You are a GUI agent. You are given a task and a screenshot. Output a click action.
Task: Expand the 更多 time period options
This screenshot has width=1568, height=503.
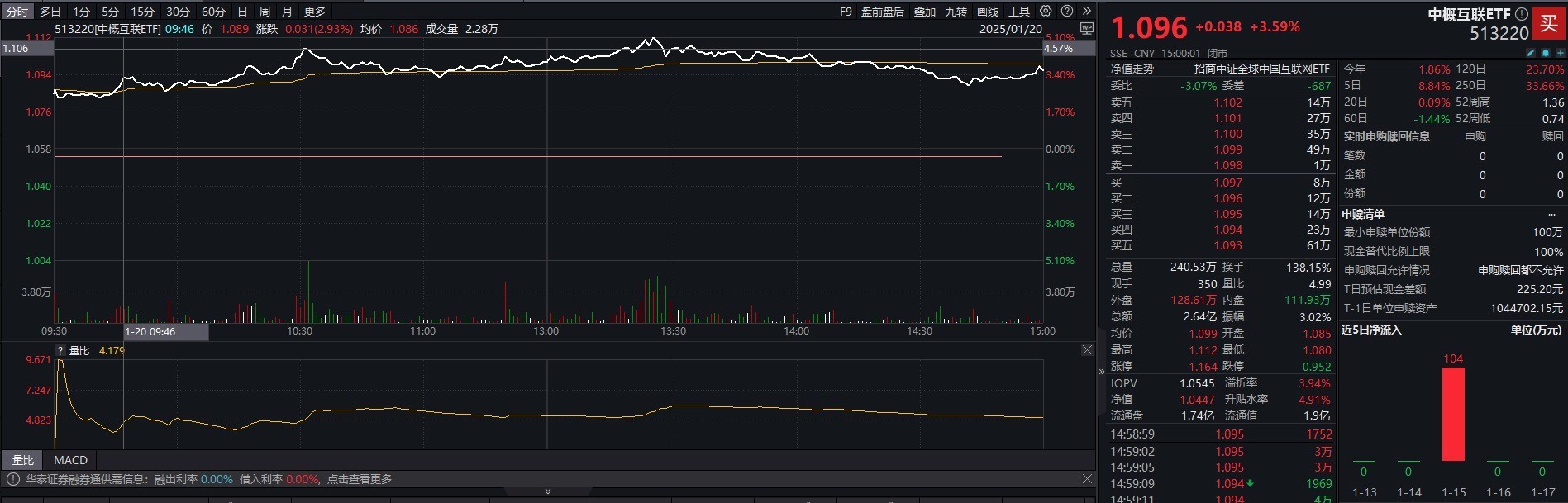[315, 12]
